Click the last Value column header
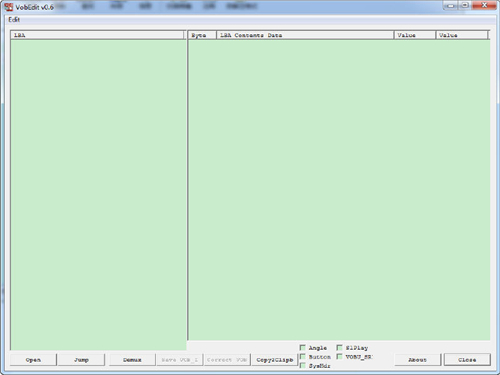Screen dimensions: 500x375 (462, 35)
